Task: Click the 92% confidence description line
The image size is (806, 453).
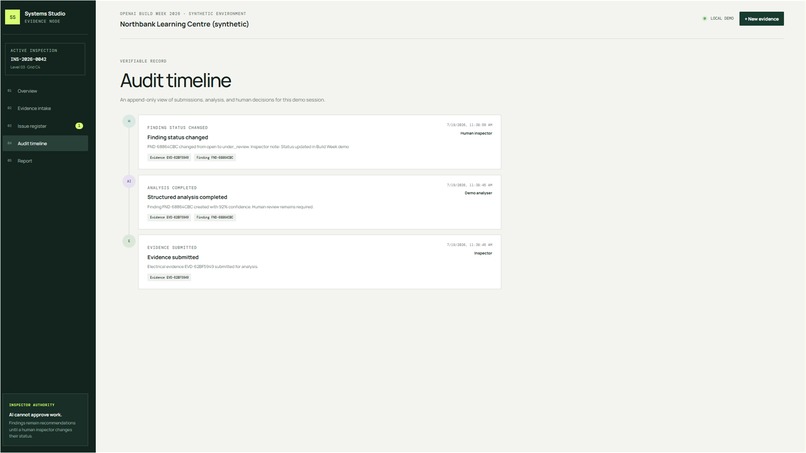Action: click(x=230, y=207)
